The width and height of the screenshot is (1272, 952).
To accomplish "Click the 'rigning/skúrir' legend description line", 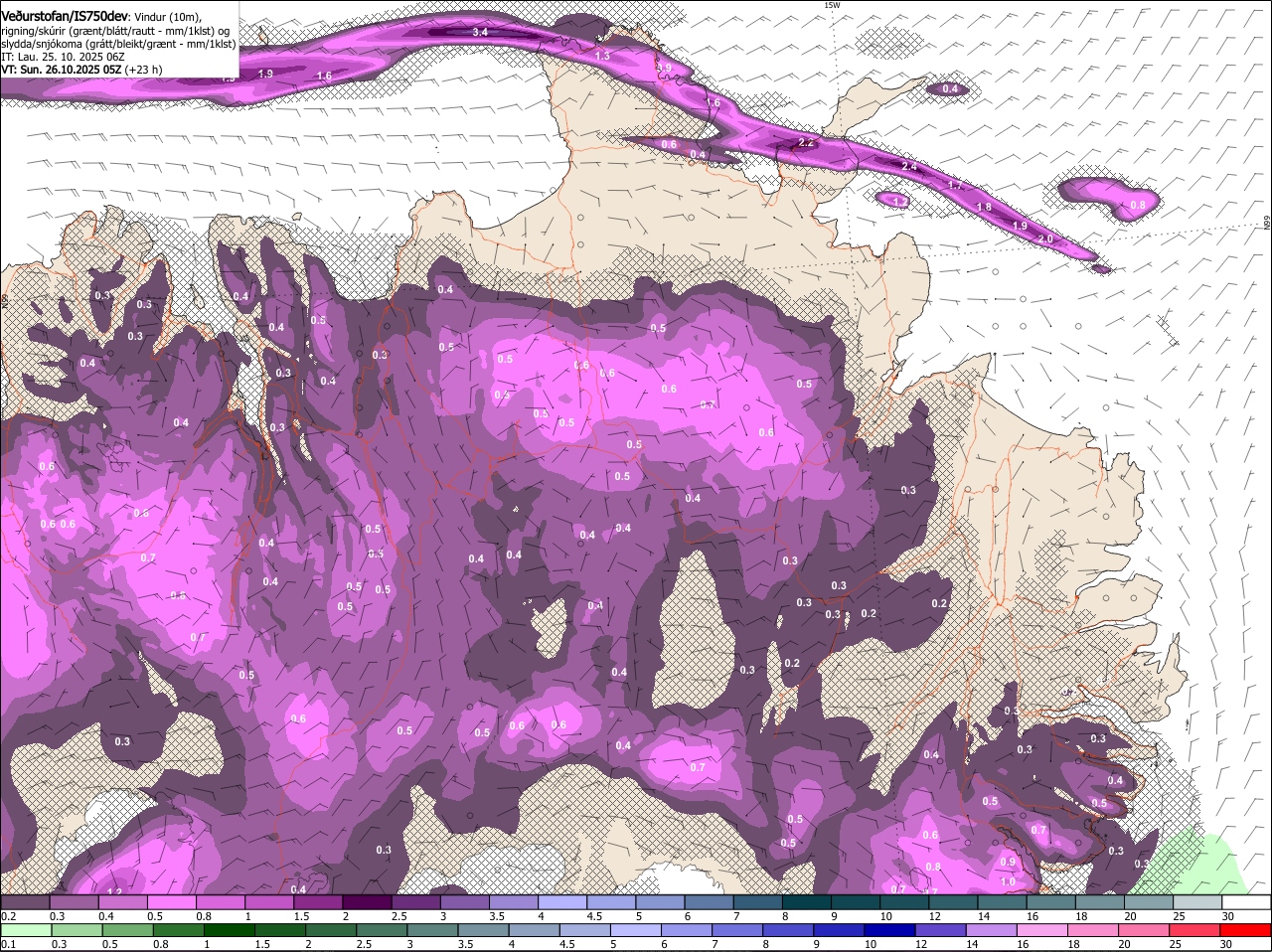I will click(x=114, y=31).
